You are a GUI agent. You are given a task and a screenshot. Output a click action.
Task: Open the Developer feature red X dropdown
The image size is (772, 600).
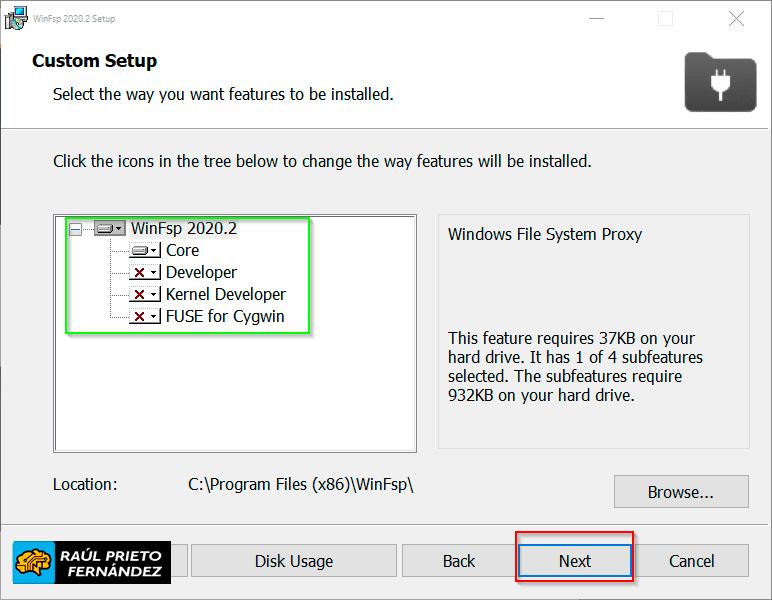[145, 273]
